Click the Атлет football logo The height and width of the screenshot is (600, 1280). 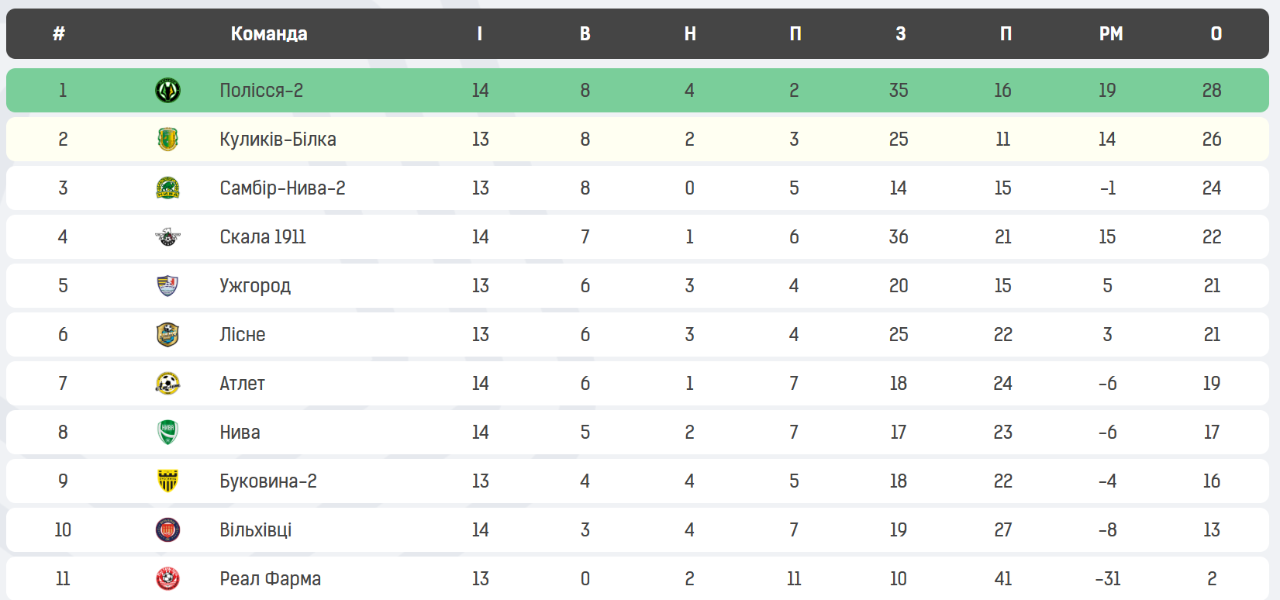[168, 384]
